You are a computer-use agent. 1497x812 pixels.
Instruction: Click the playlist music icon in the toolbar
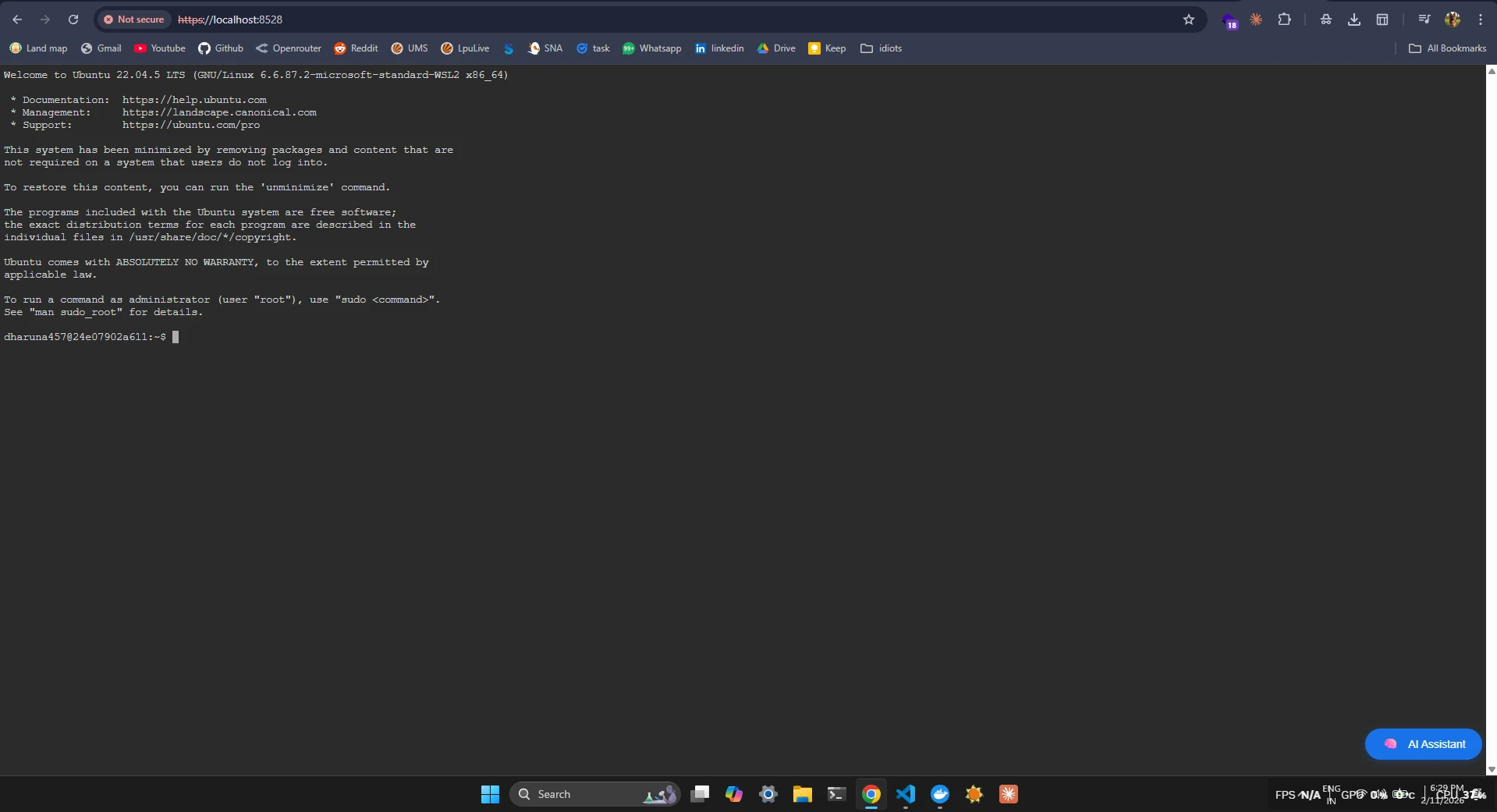click(1424, 20)
